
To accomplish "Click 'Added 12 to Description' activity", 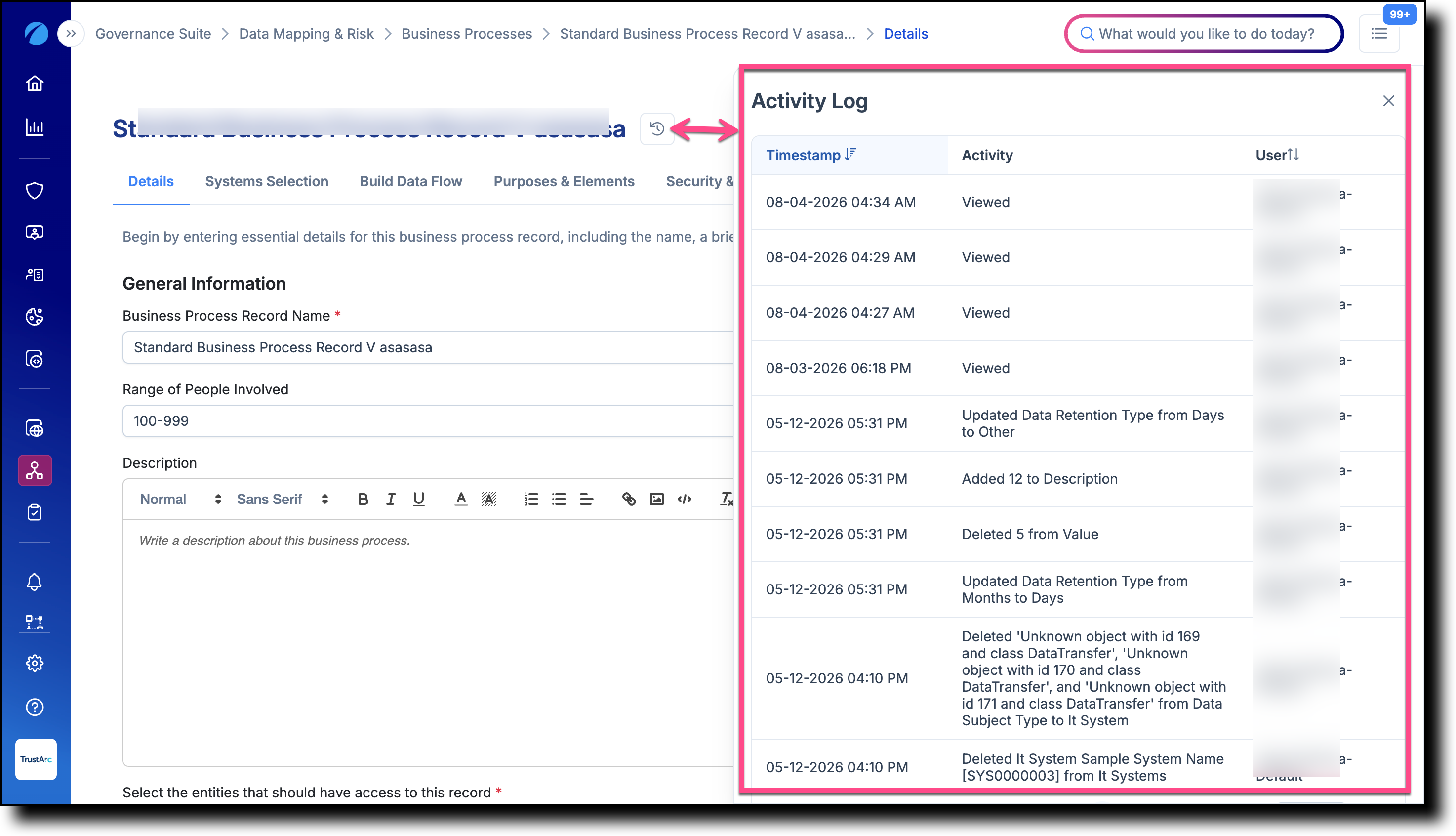I will [x=1039, y=479].
